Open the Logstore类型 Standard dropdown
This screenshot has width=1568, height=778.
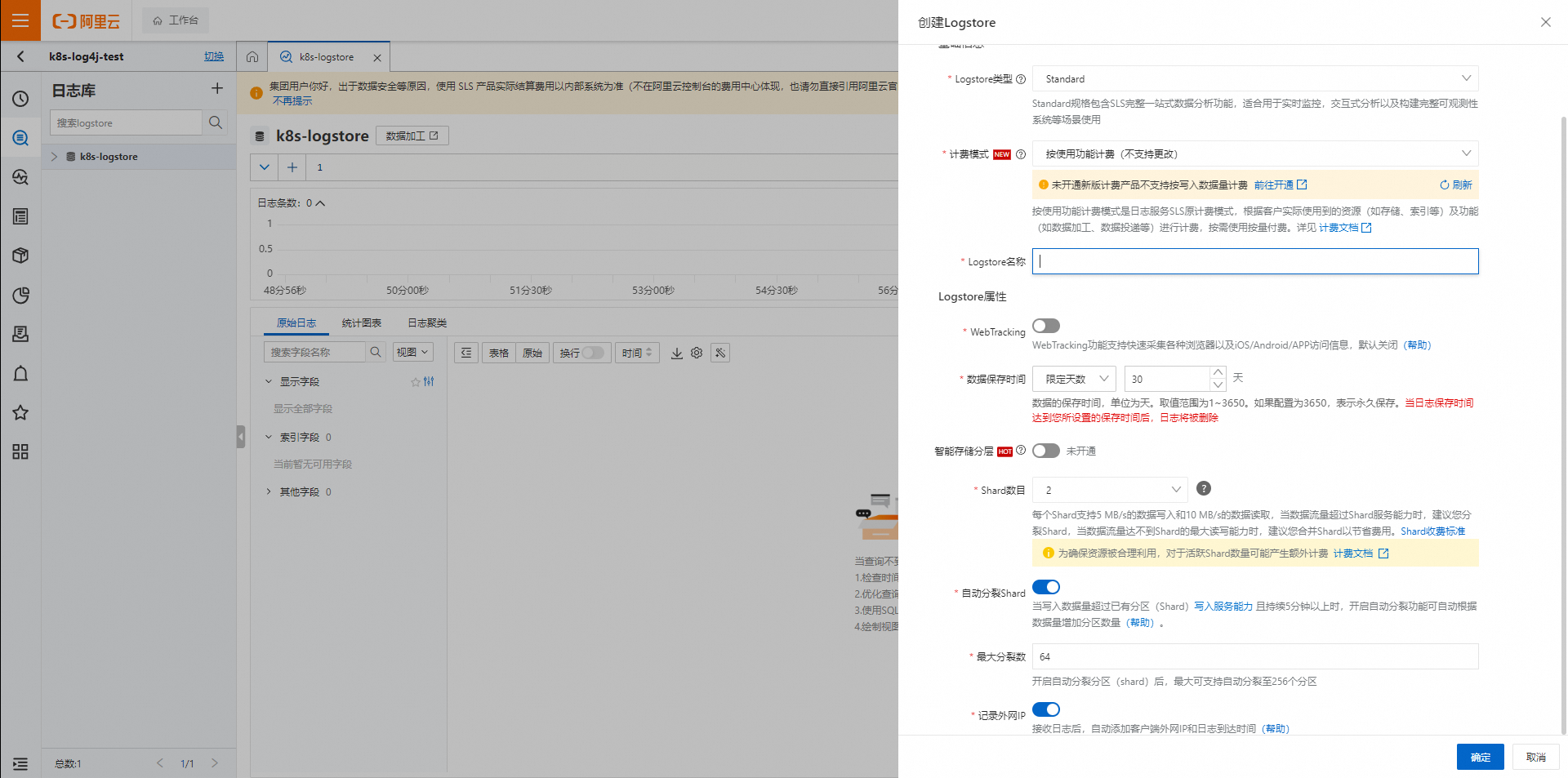coord(1255,78)
